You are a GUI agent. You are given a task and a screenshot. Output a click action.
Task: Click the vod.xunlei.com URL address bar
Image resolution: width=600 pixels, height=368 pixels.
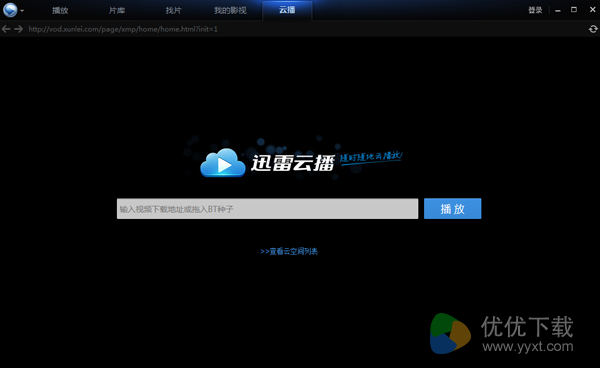[x=123, y=29]
